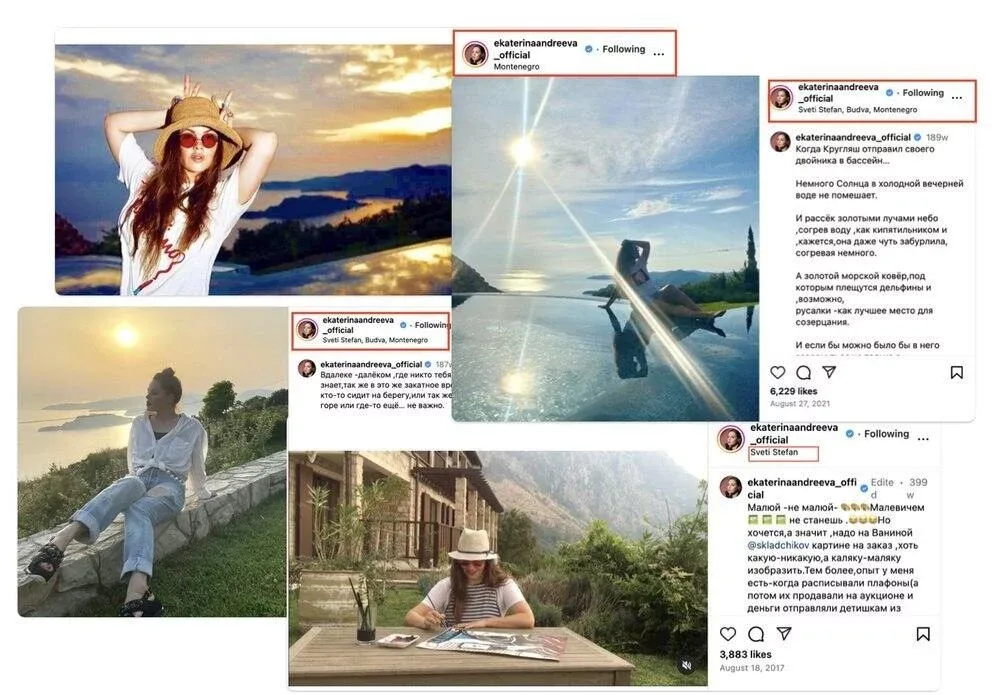The height and width of the screenshot is (695, 1000).
Task: Open profile avatar in the top Montenegro header
Action: [475, 53]
